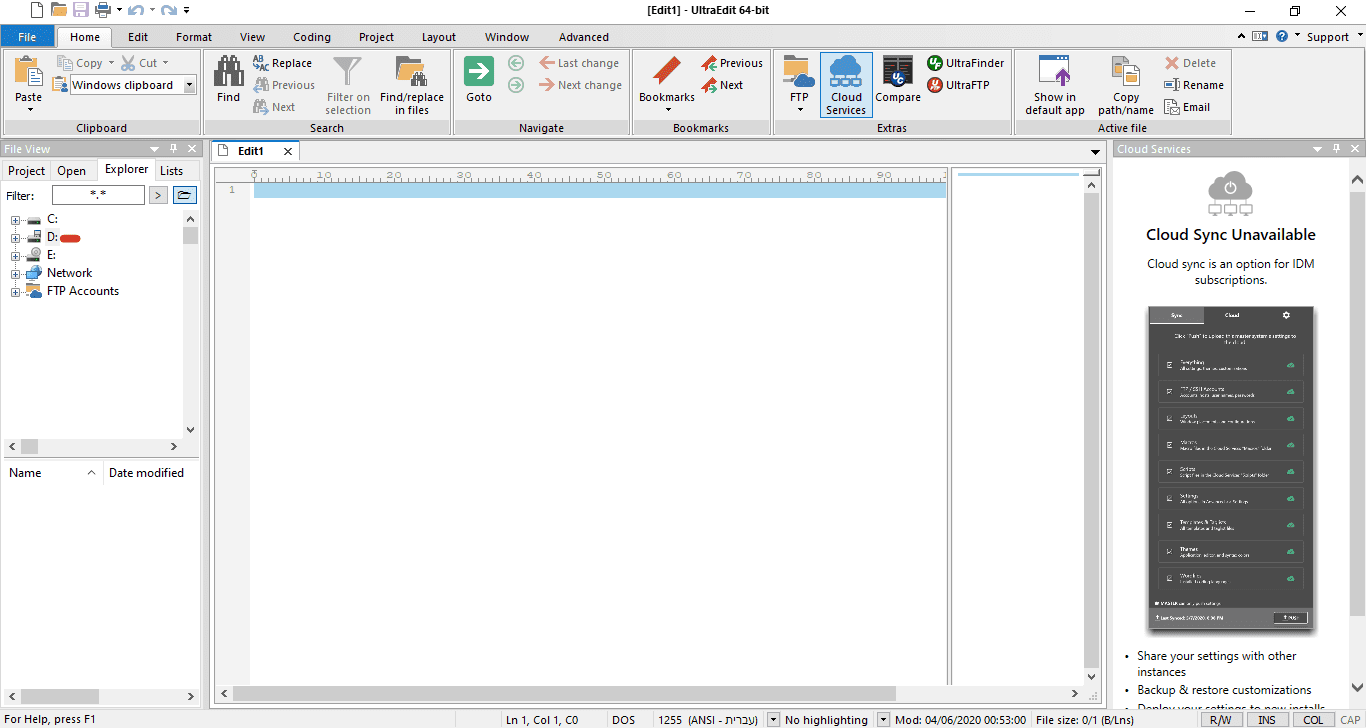
Task: Toggle the R/W status indicator
Action: tap(1219, 719)
